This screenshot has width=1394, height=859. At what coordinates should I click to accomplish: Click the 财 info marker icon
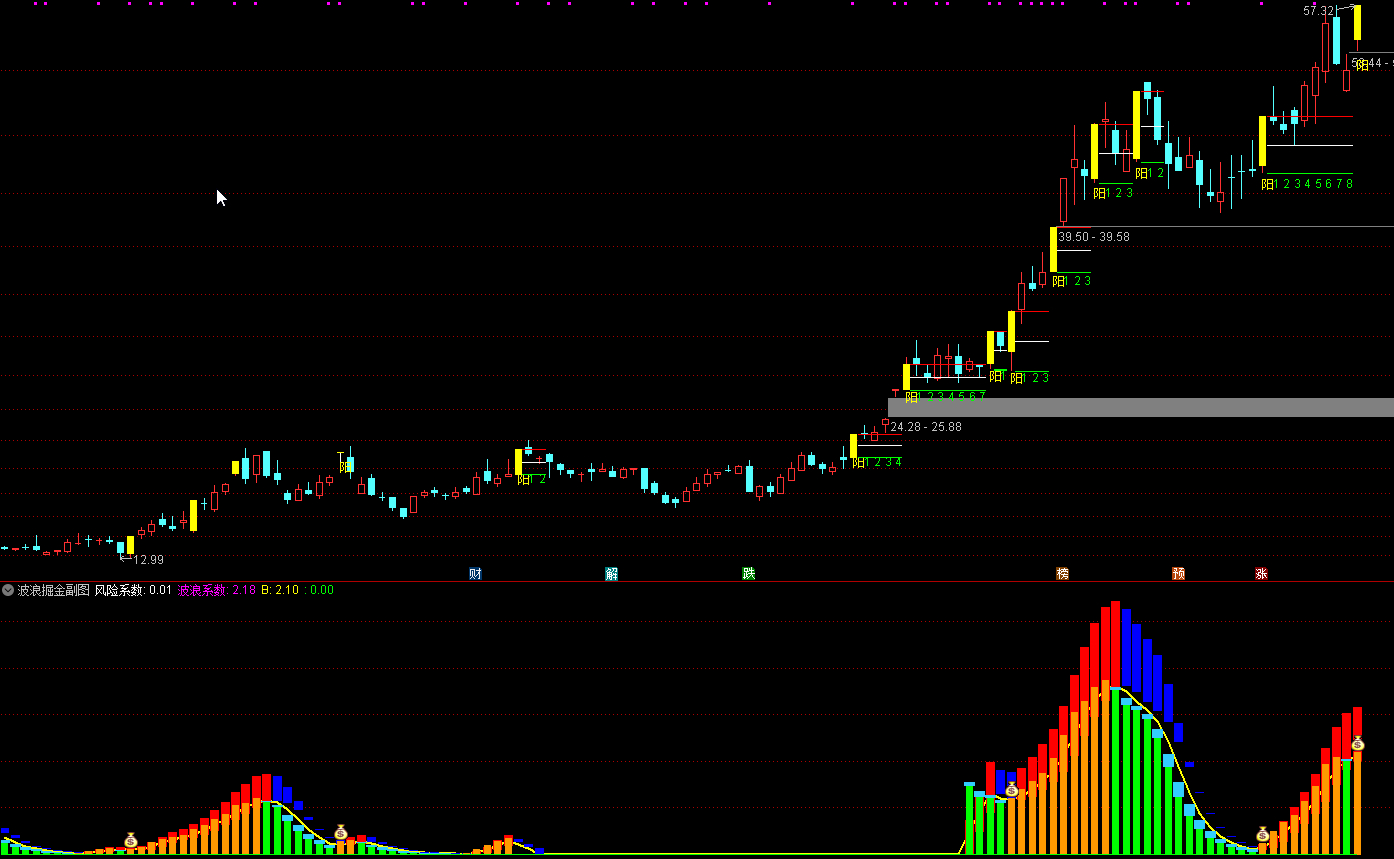(476, 574)
